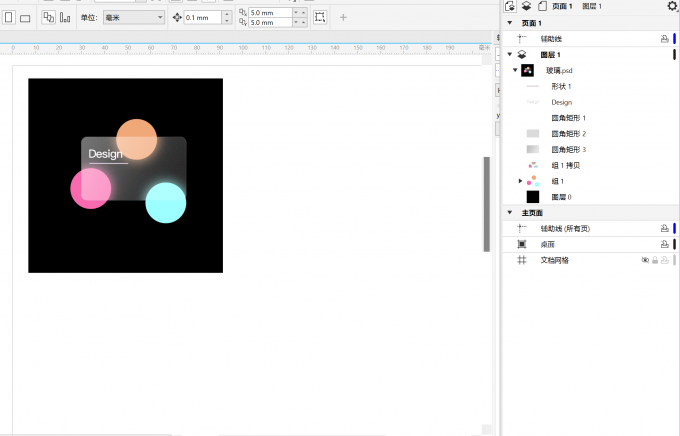This screenshot has width=680, height=436.
Task: Click the all-pages icon in toolbar
Action: coord(48,18)
